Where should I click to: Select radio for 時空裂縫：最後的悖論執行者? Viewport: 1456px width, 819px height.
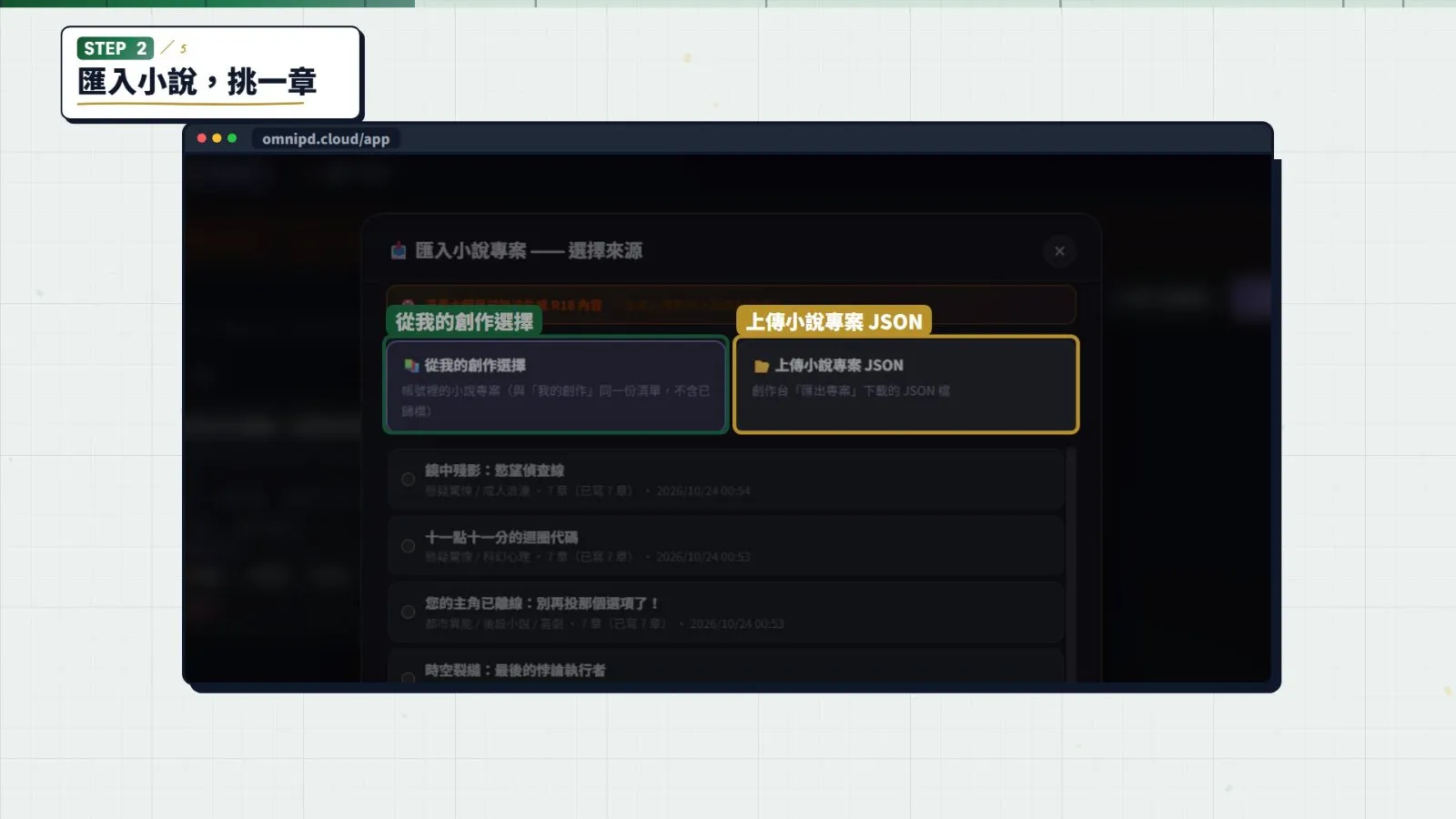coord(408,677)
